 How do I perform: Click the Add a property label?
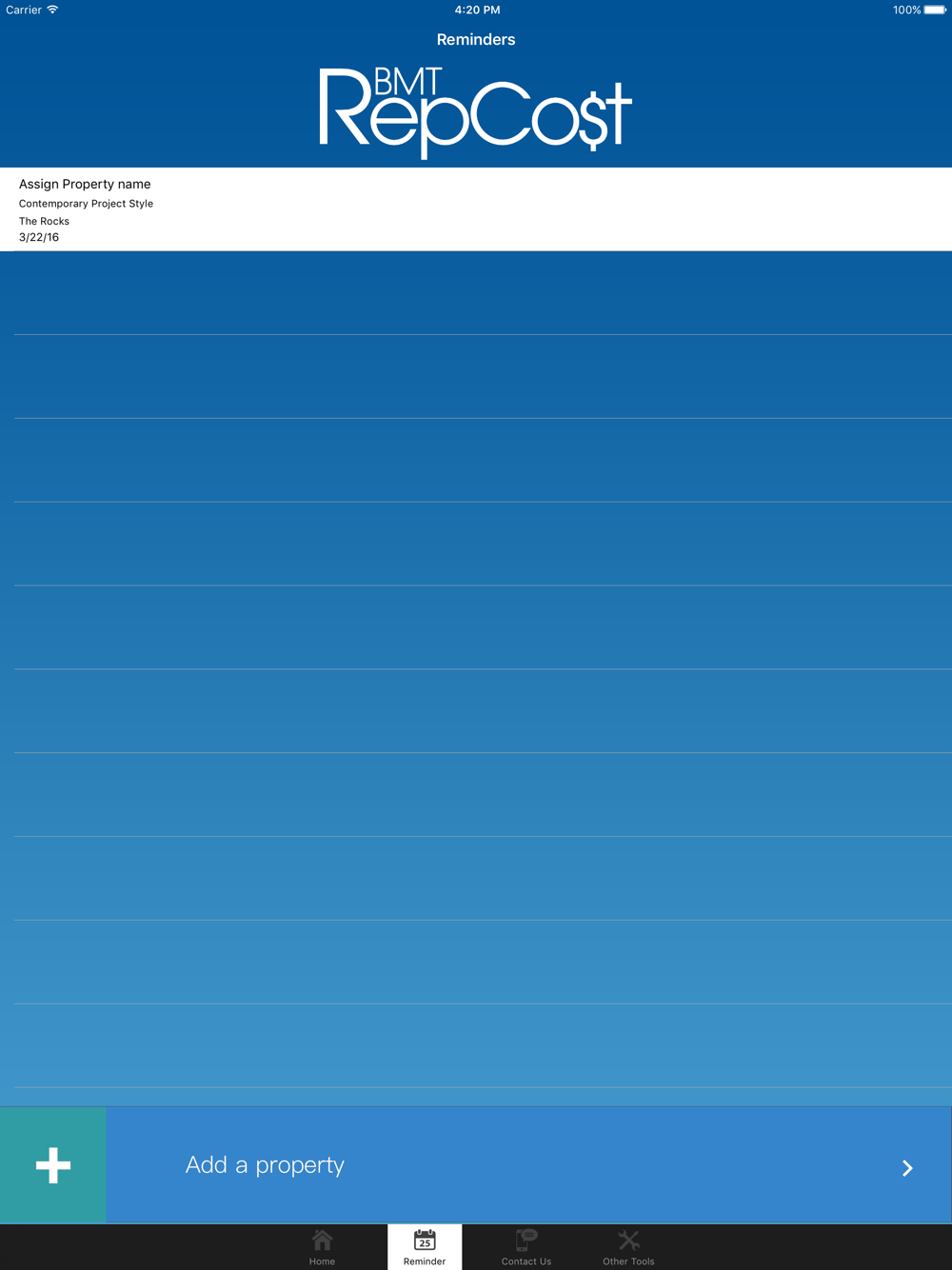pos(265,1165)
